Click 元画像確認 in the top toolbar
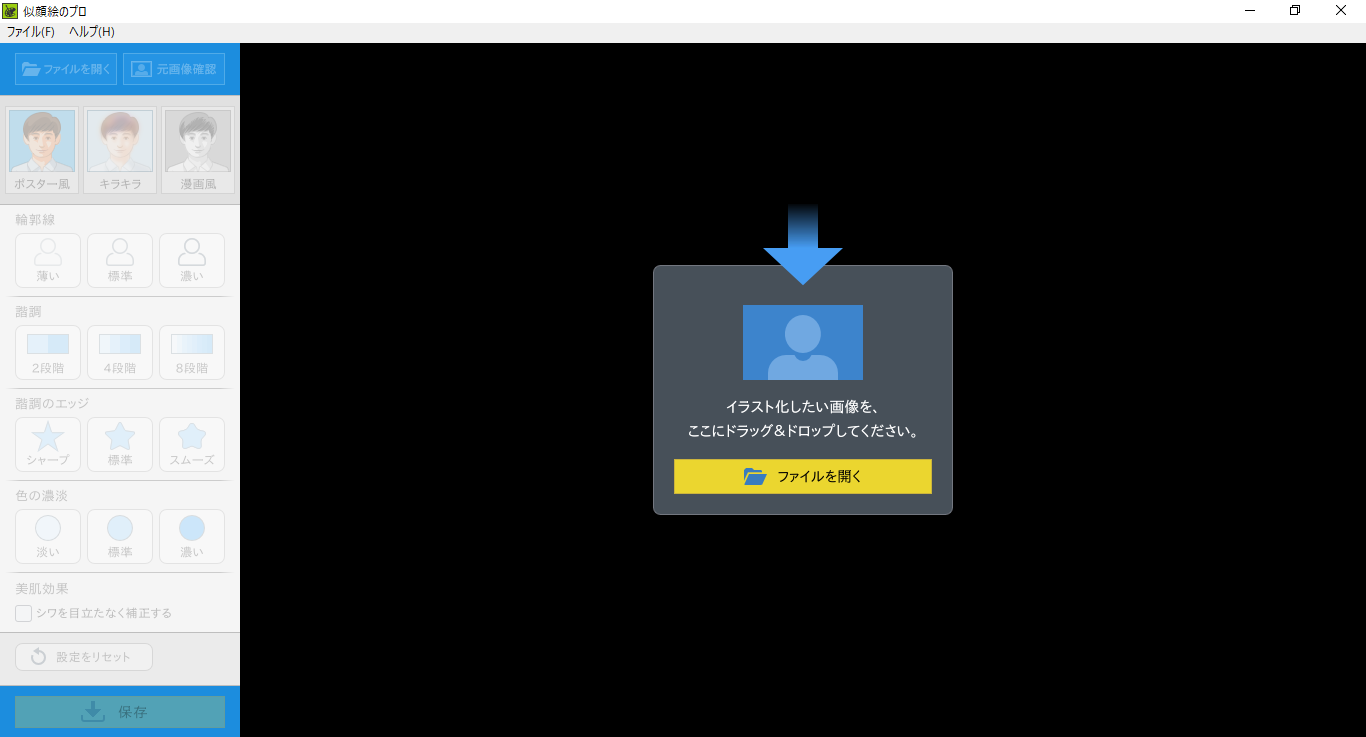The image size is (1366, 737). (x=174, y=69)
